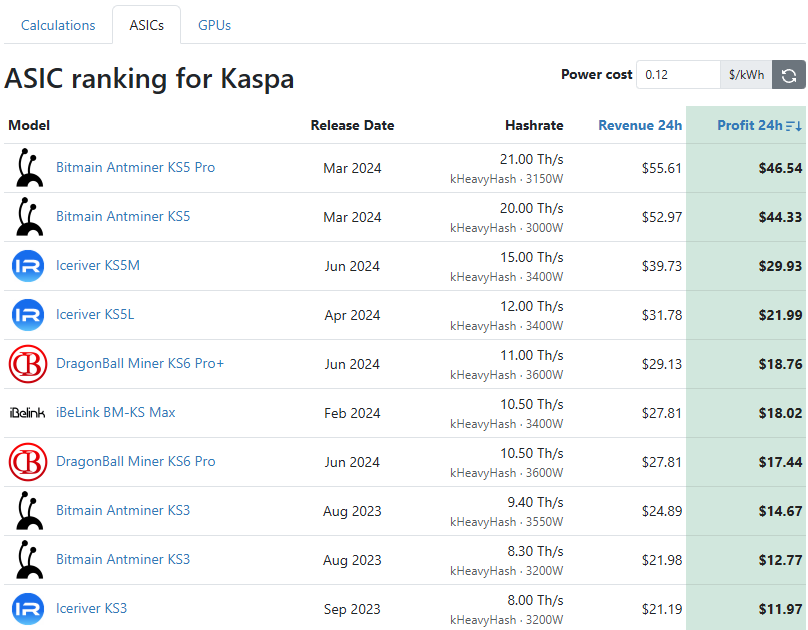Open the GPUs tab
The width and height of the screenshot is (808, 630).
(214, 25)
